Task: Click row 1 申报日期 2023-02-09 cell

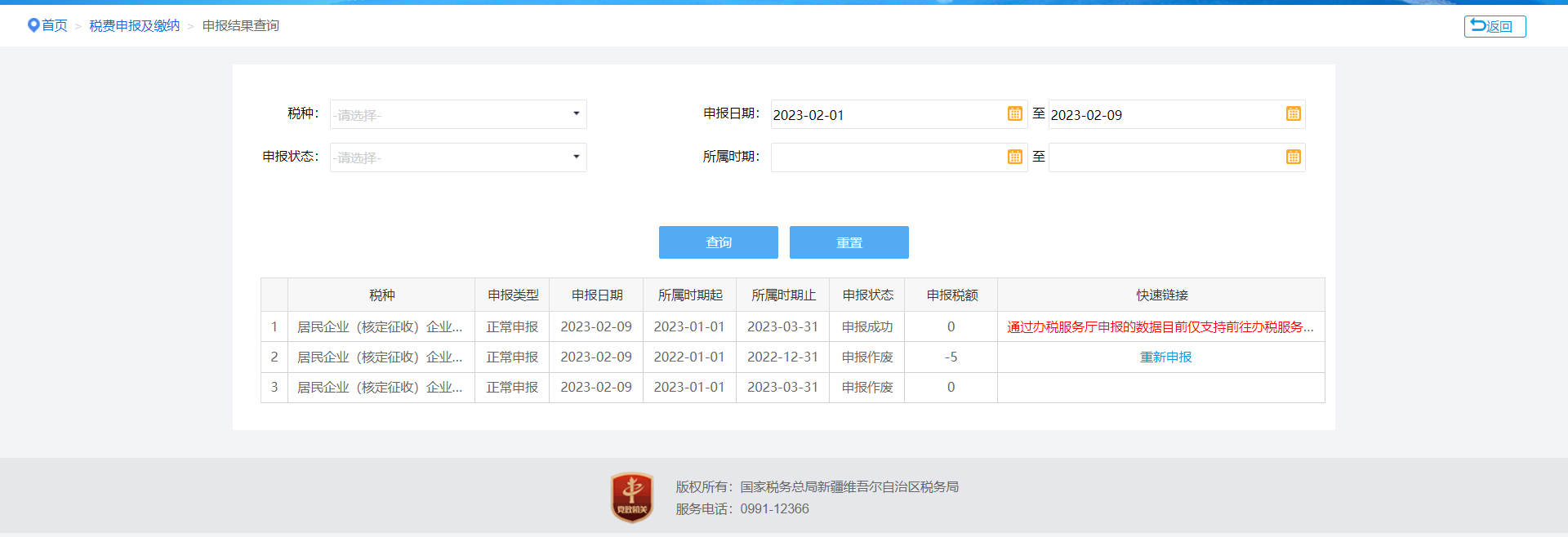Action: point(596,326)
